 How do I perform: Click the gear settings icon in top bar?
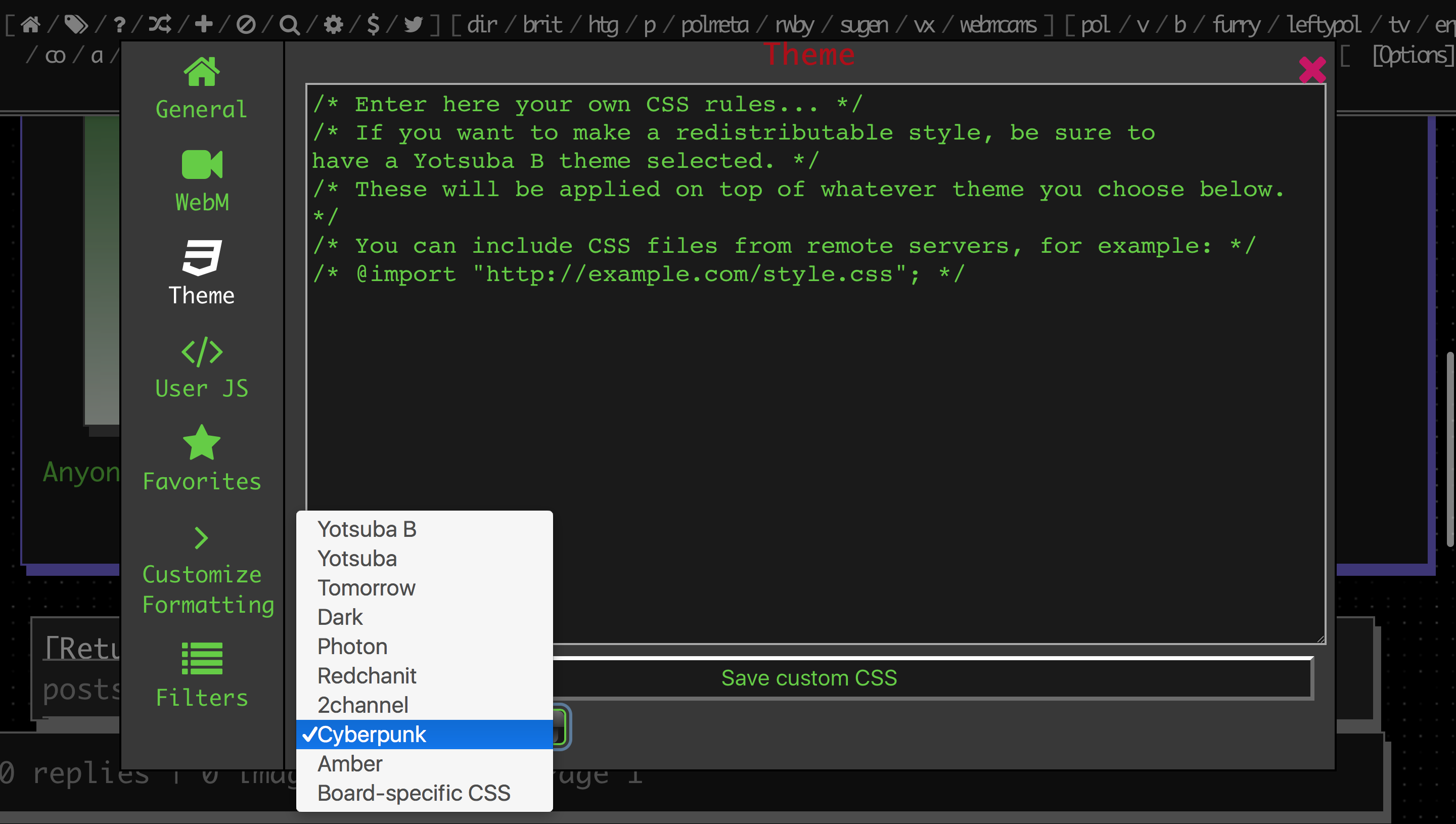pyautogui.click(x=333, y=24)
